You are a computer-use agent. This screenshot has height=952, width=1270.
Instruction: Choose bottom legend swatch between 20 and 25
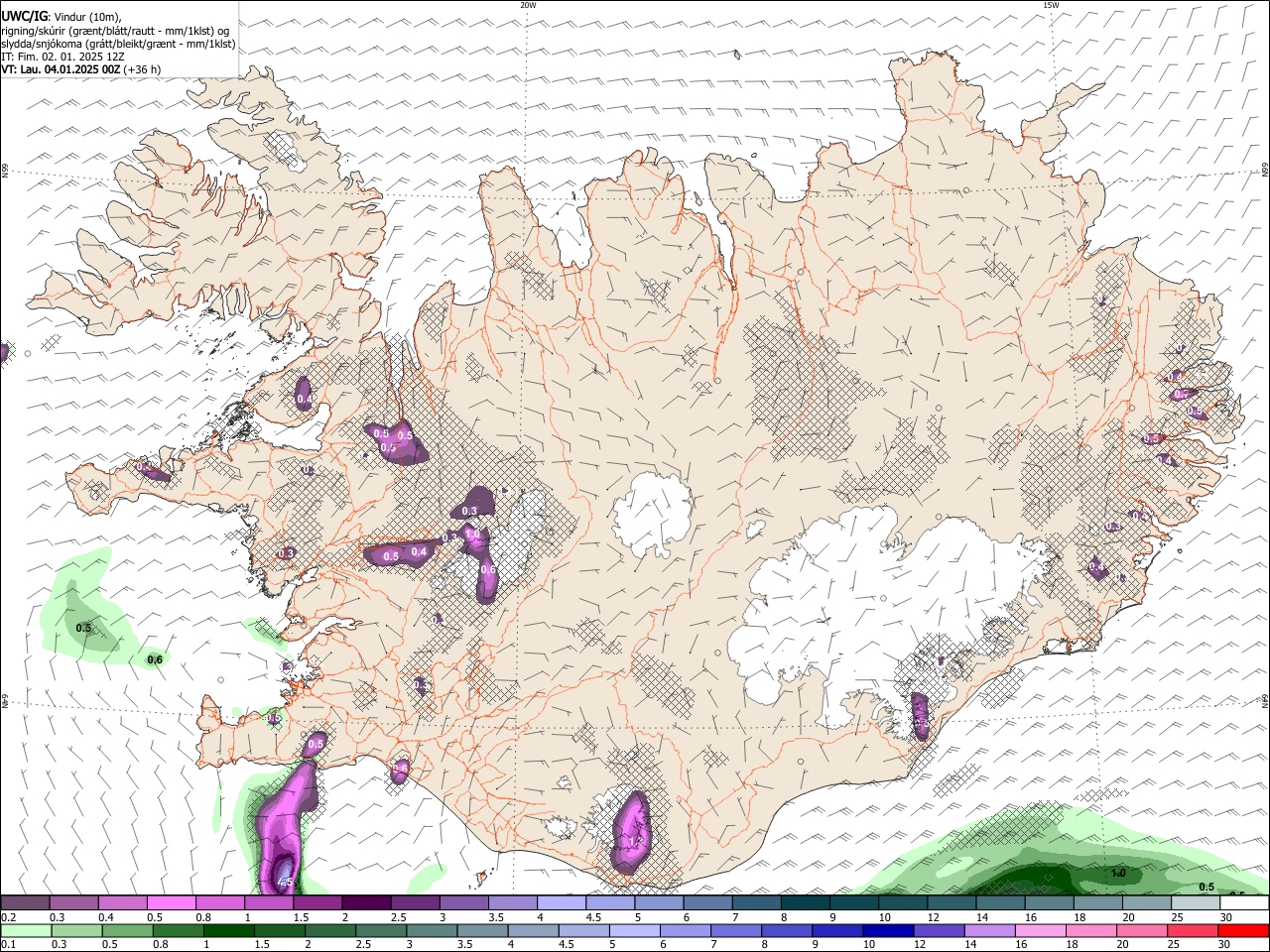point(1142,931)
